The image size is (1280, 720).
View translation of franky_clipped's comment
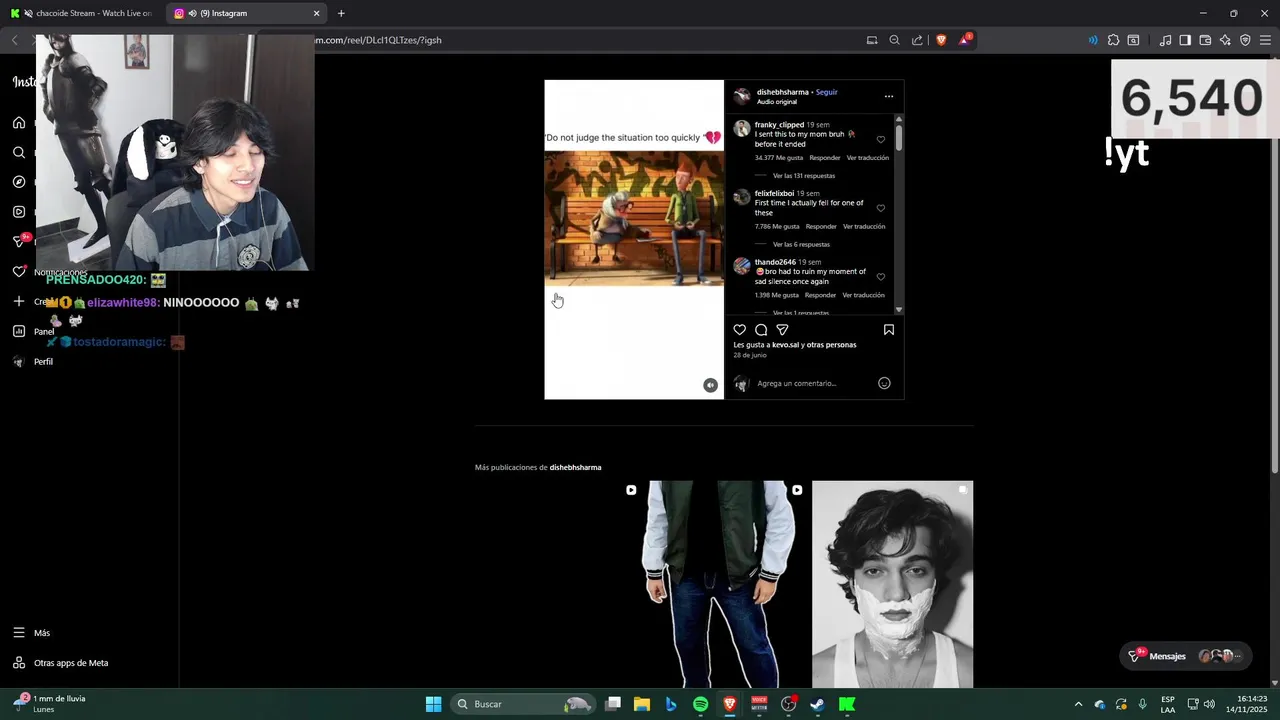coord(867,158)
